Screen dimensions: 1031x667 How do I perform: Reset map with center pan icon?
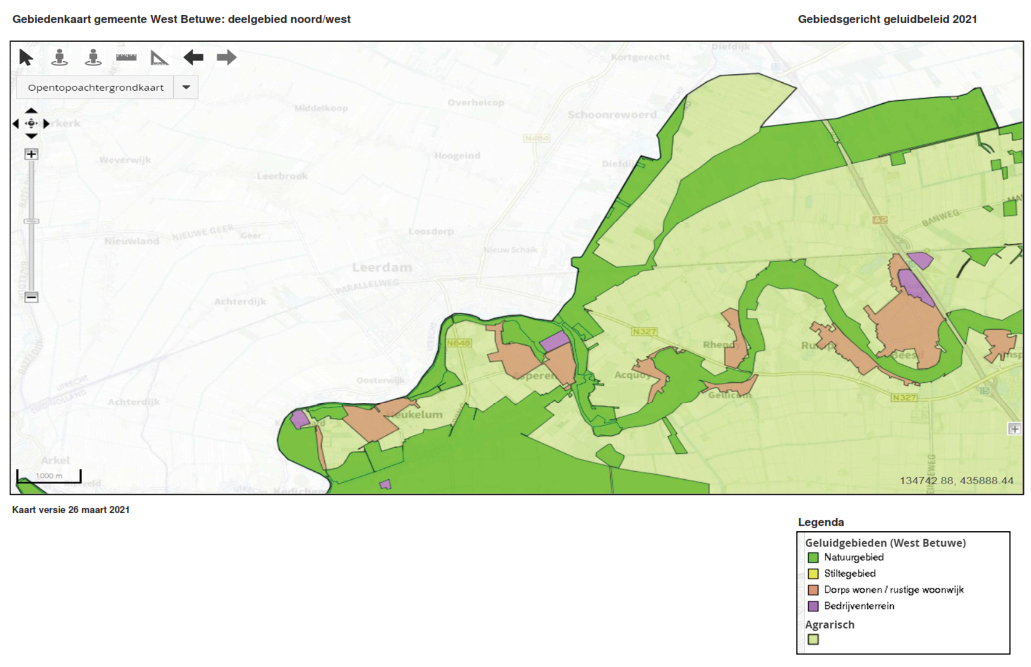pos(31,123)
